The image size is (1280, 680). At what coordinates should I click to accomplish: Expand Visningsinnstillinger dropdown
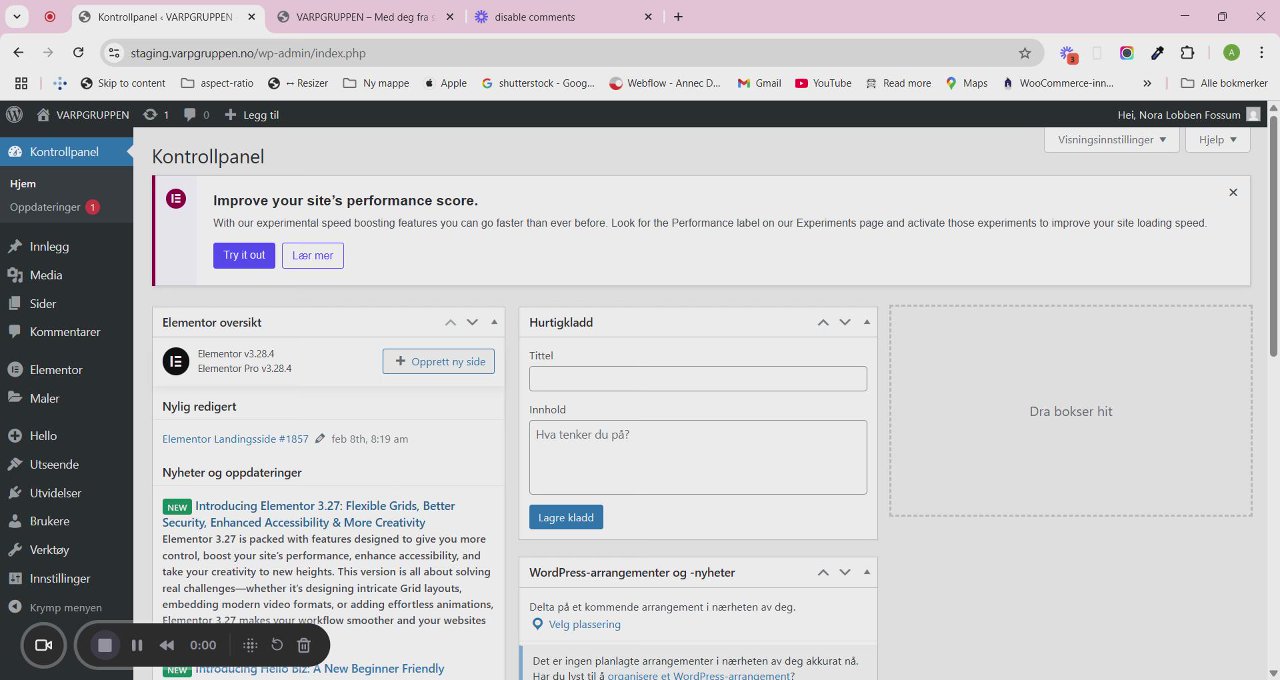(1111, 140)
